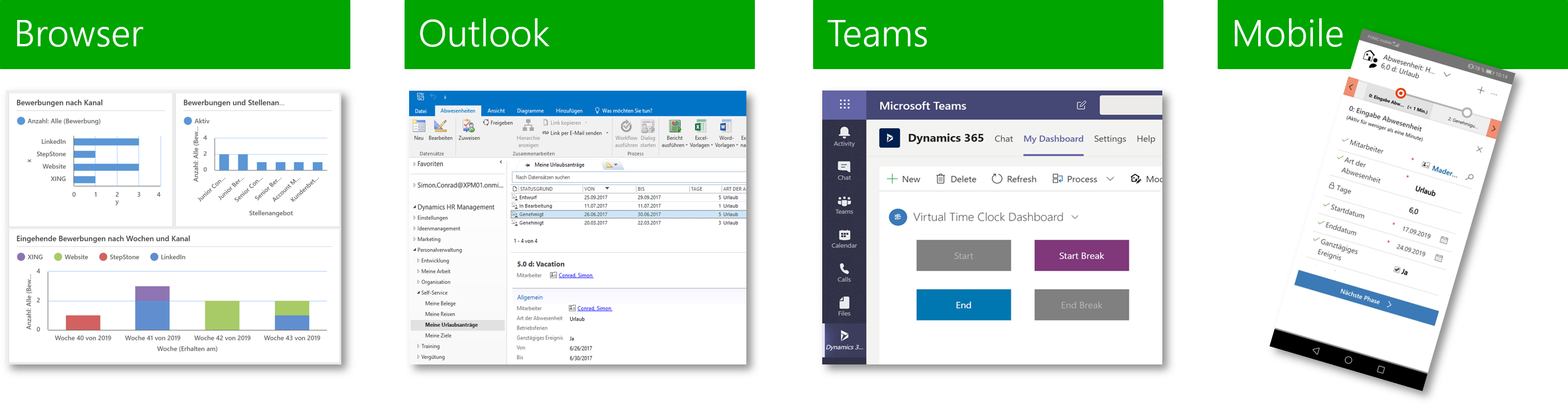Image resolution: width=1568 pixels, height=405 pixels.
Task: Switch to the Settings tab in Dynamics 365
Action: pos(1110,139)
